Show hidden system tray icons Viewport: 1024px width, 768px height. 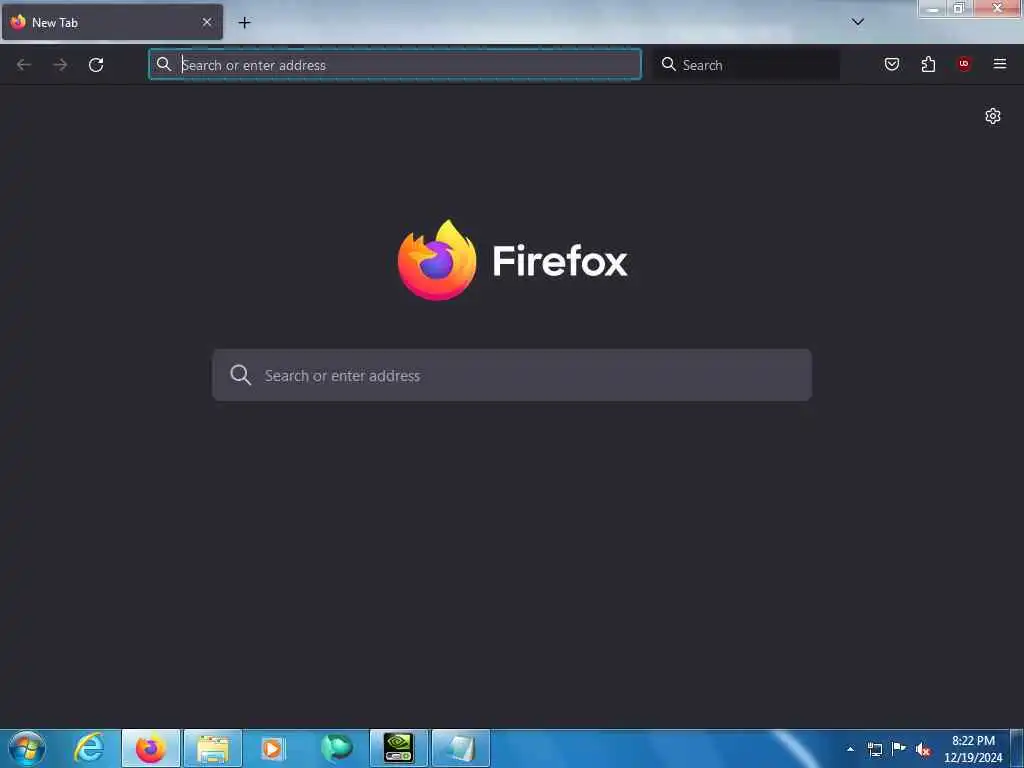850,749
